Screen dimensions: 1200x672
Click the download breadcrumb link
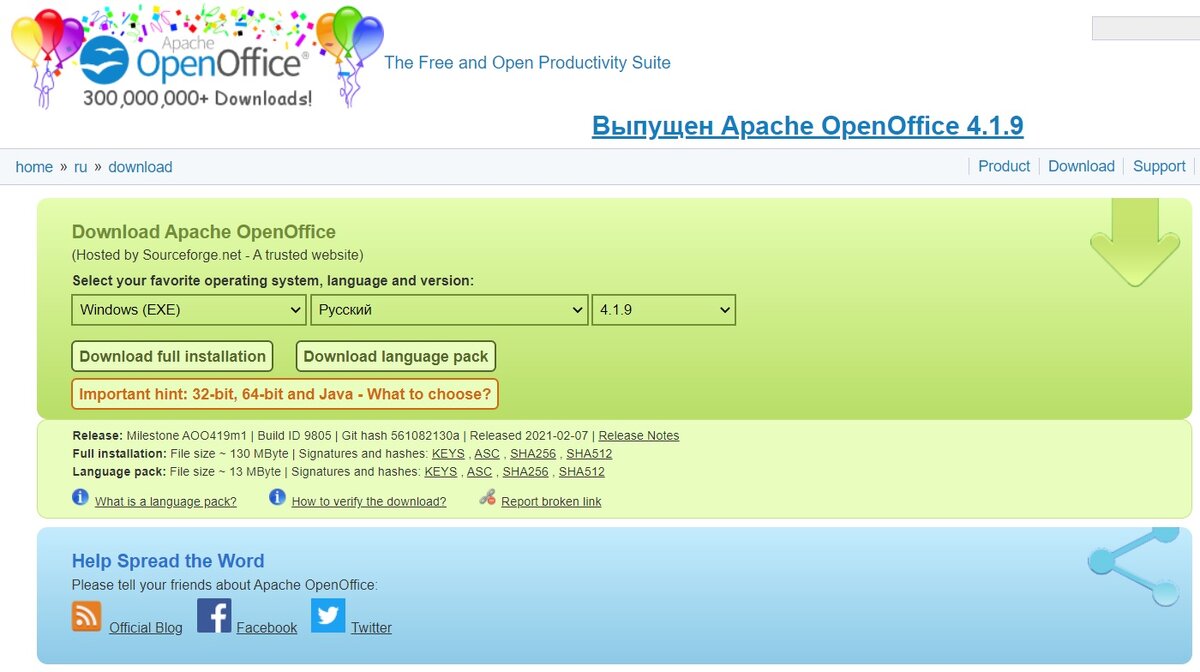point(140,167)
